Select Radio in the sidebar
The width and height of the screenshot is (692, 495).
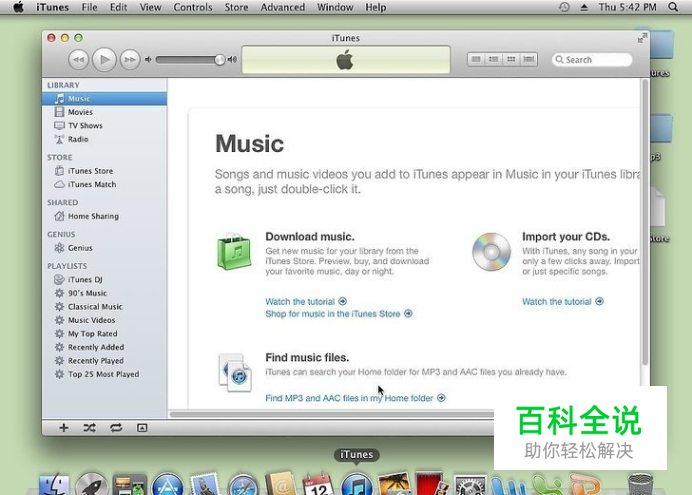click(x=105, y=139)
